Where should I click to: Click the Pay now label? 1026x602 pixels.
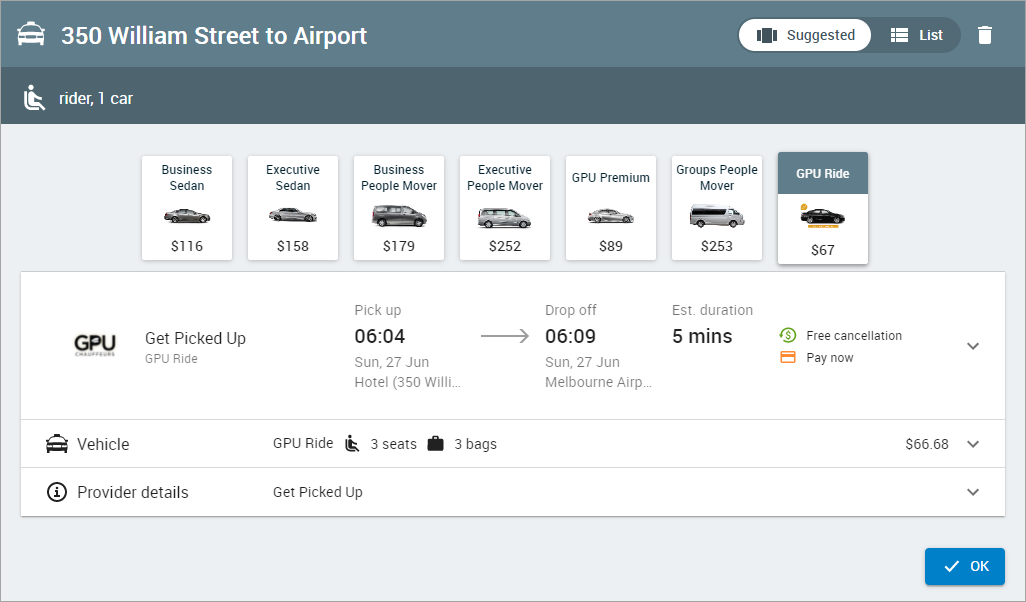click(830, 358)
